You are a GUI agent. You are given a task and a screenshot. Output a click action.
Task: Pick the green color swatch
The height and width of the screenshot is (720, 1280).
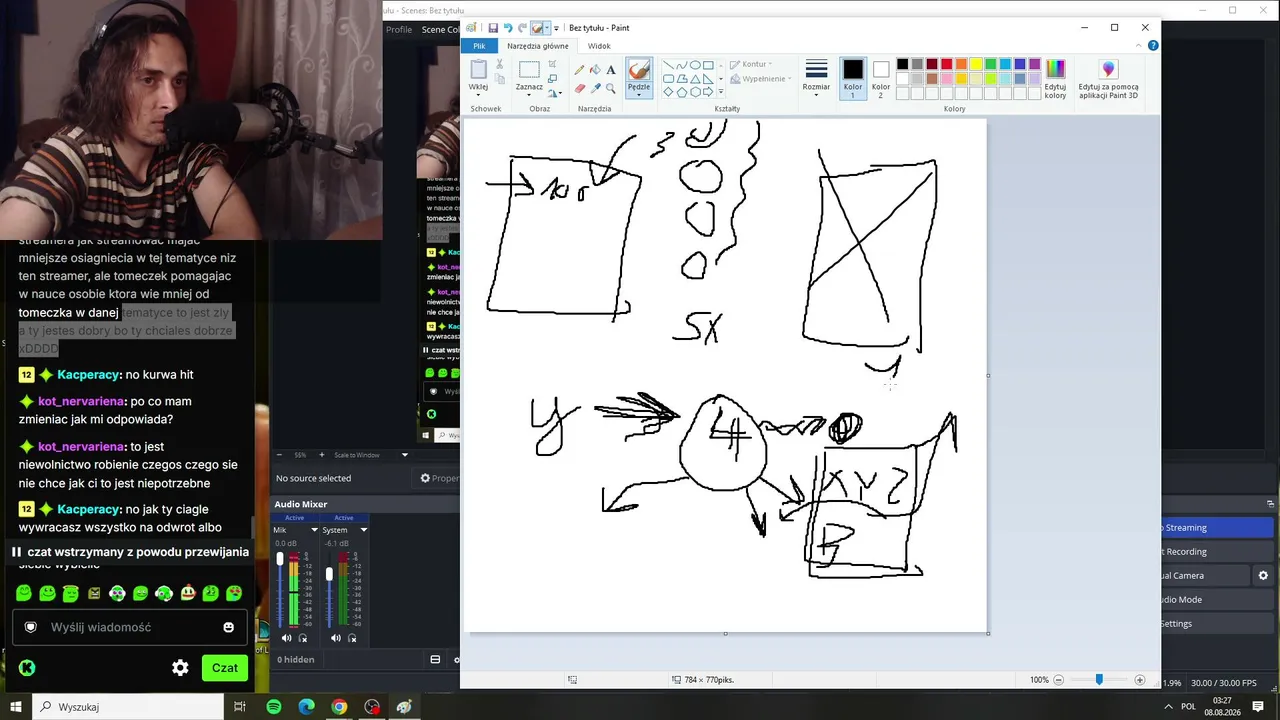click(x=990, y=64)
